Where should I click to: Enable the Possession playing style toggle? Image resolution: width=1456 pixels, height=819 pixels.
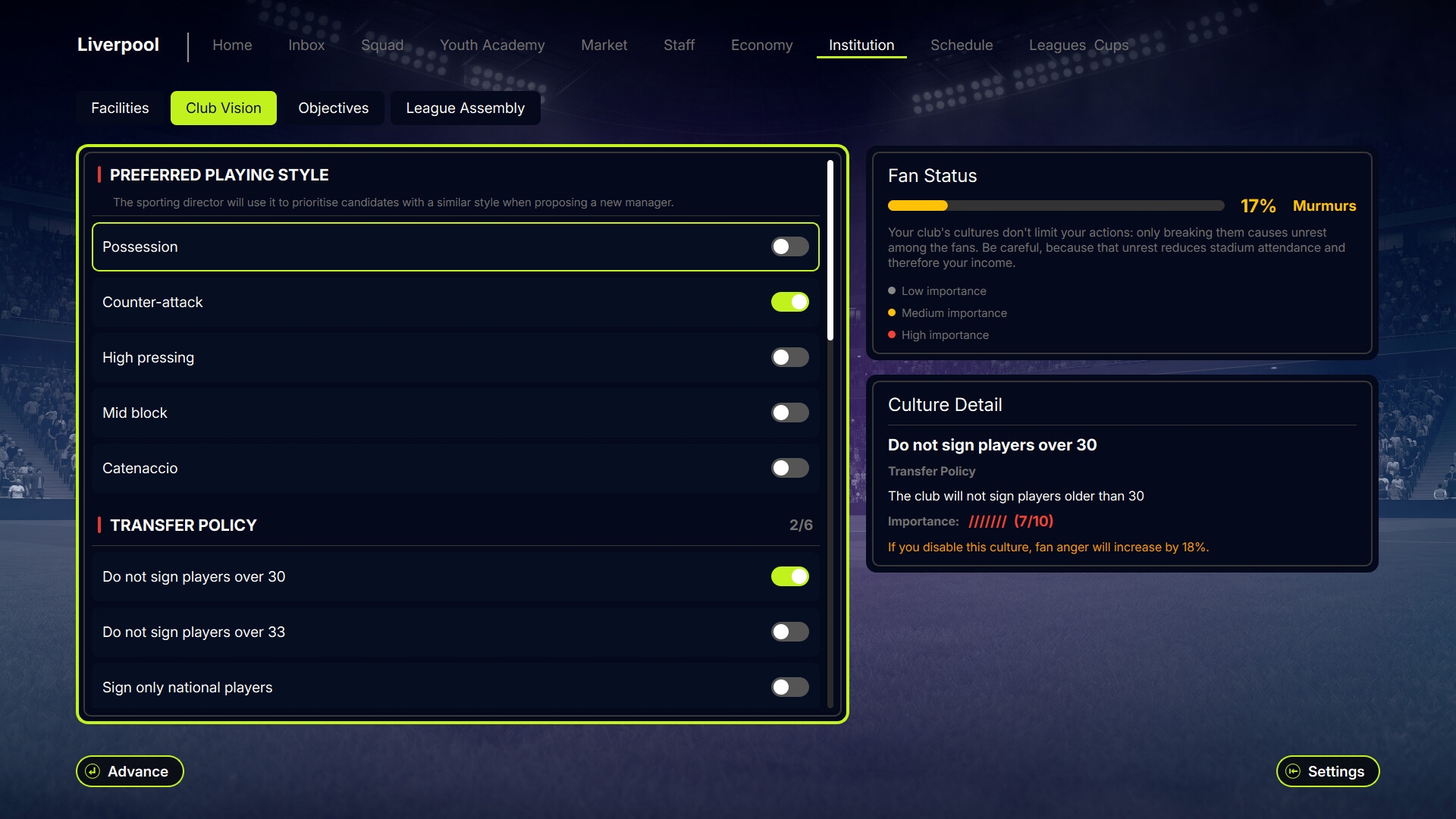point(790,246)
